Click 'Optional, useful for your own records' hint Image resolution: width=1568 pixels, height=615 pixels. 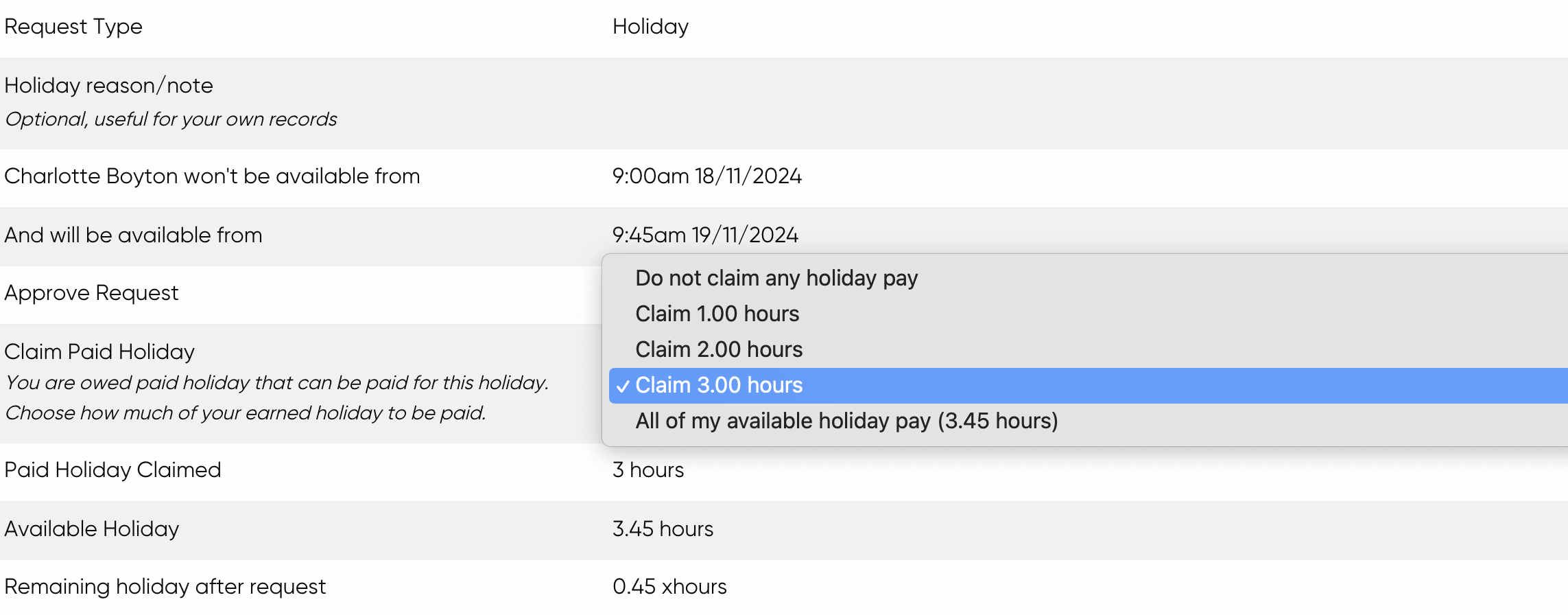[171, 119]
